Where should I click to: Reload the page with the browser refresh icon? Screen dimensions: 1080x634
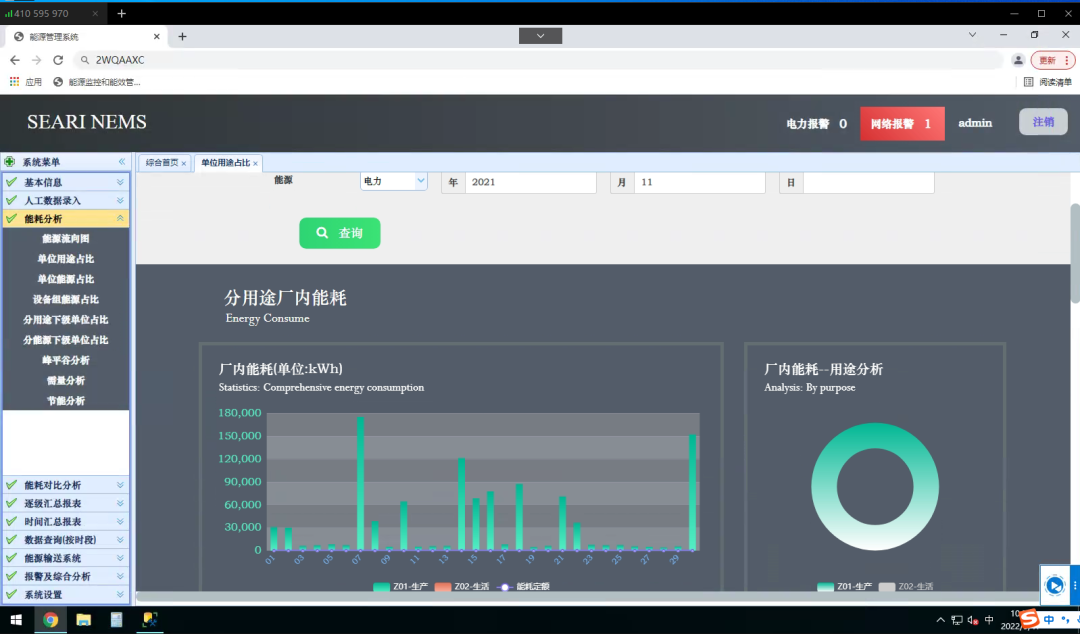[x=58, y=60]
